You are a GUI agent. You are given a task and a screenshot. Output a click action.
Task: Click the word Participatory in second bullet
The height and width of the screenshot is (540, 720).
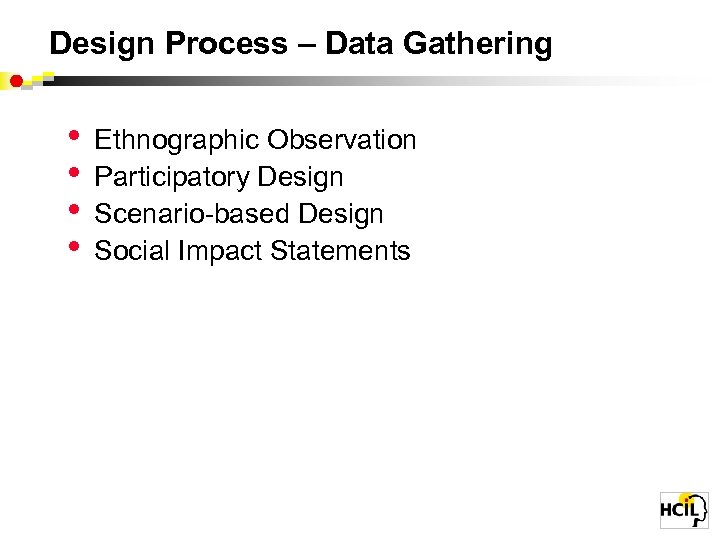click(x=171, y=178)
